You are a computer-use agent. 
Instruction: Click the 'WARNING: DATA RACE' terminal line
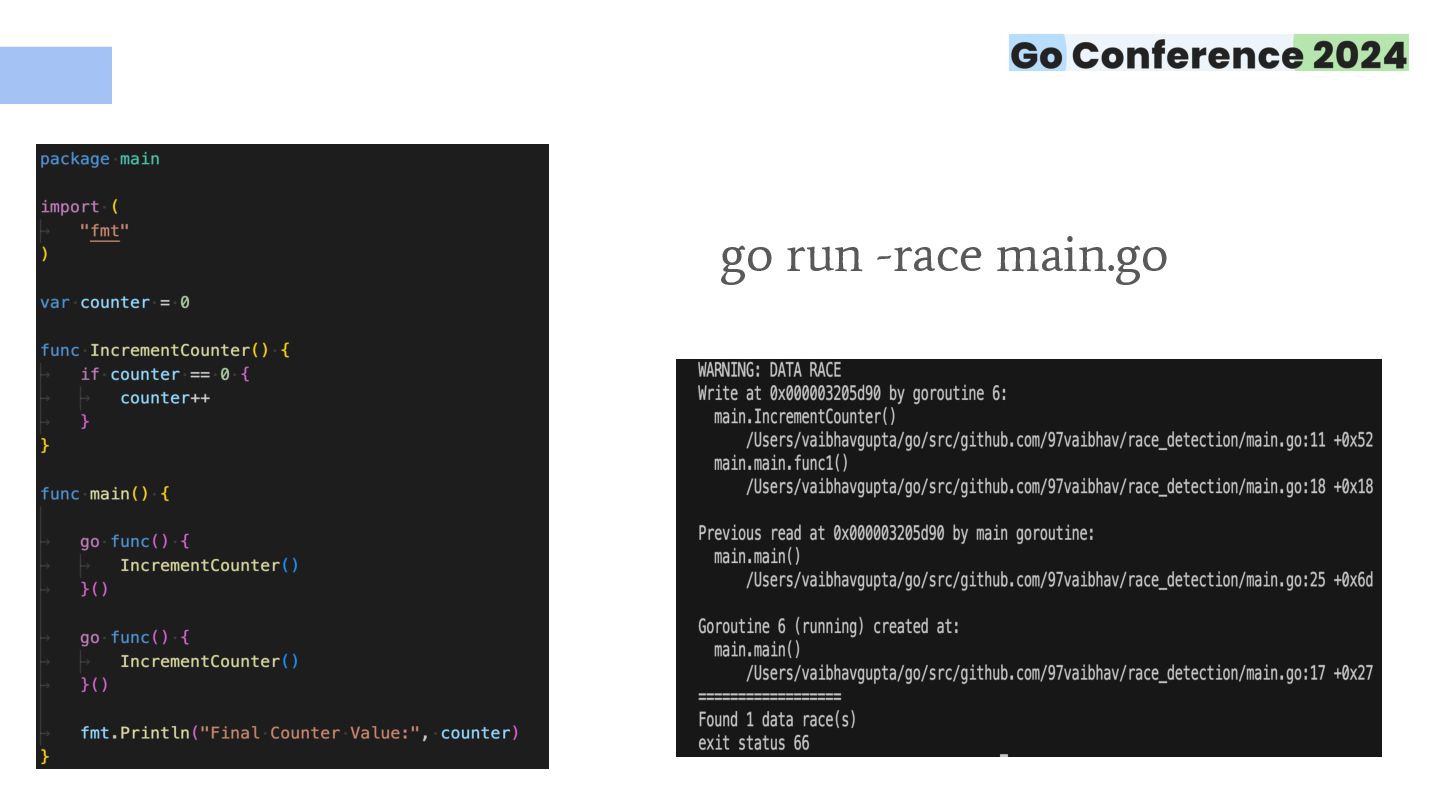[x=770, y=370]
